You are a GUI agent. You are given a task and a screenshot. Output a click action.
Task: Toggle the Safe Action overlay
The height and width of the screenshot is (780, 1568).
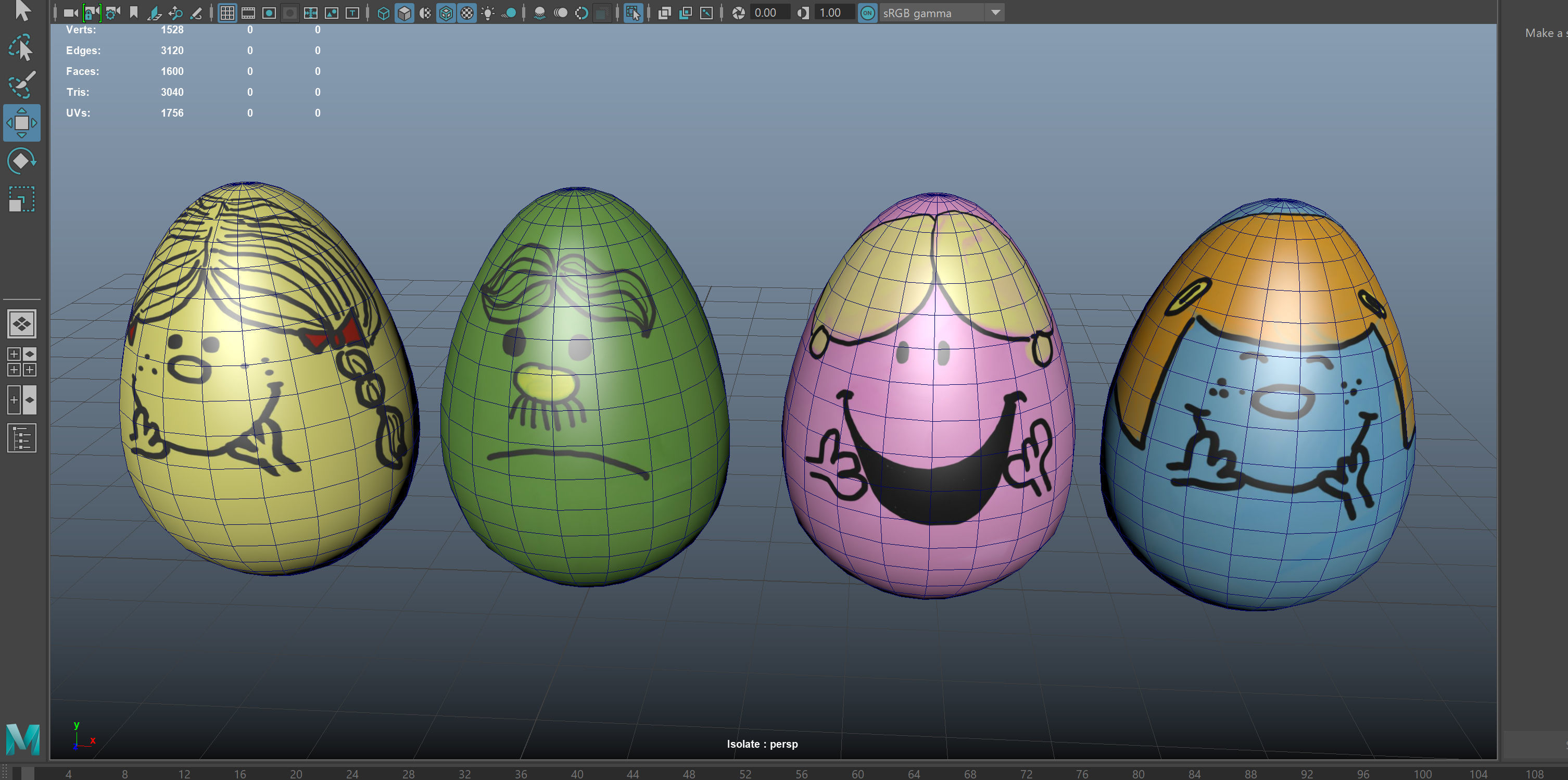(332, 13)
